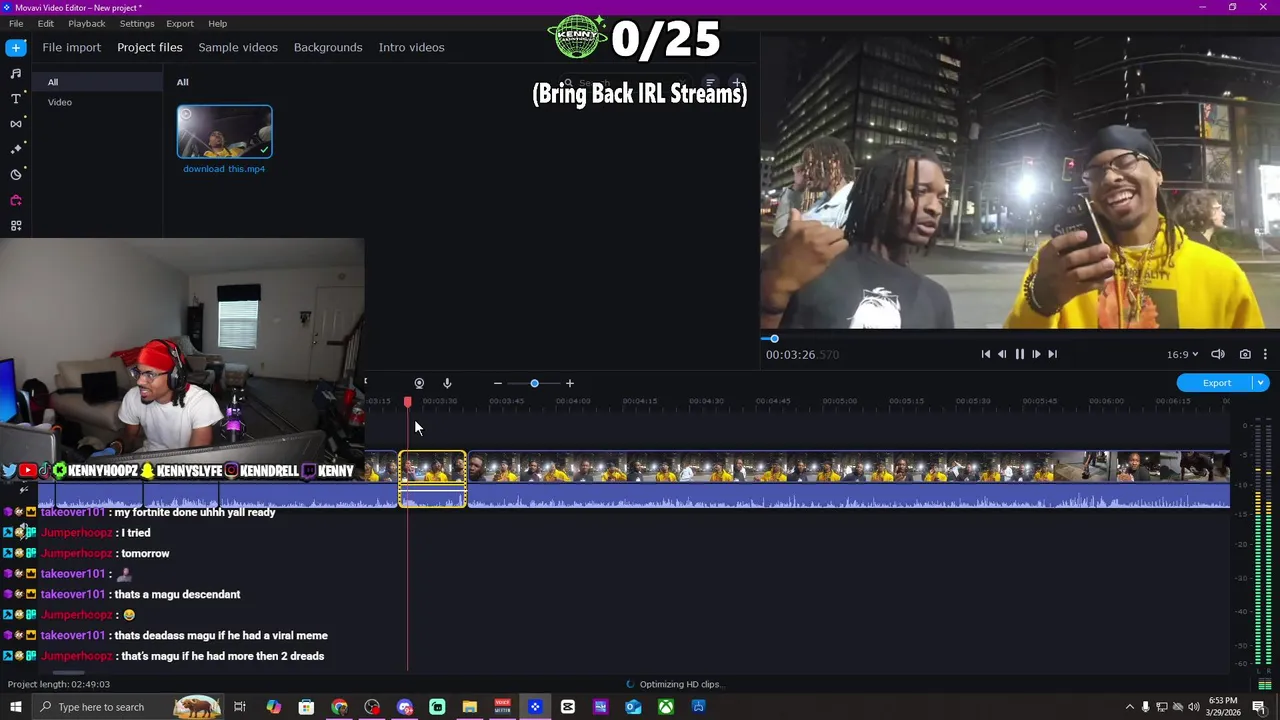Screen dimensions: 1280x720
Task: Select the yellow-highlighted clip on timeline
Action: (433, 479)
